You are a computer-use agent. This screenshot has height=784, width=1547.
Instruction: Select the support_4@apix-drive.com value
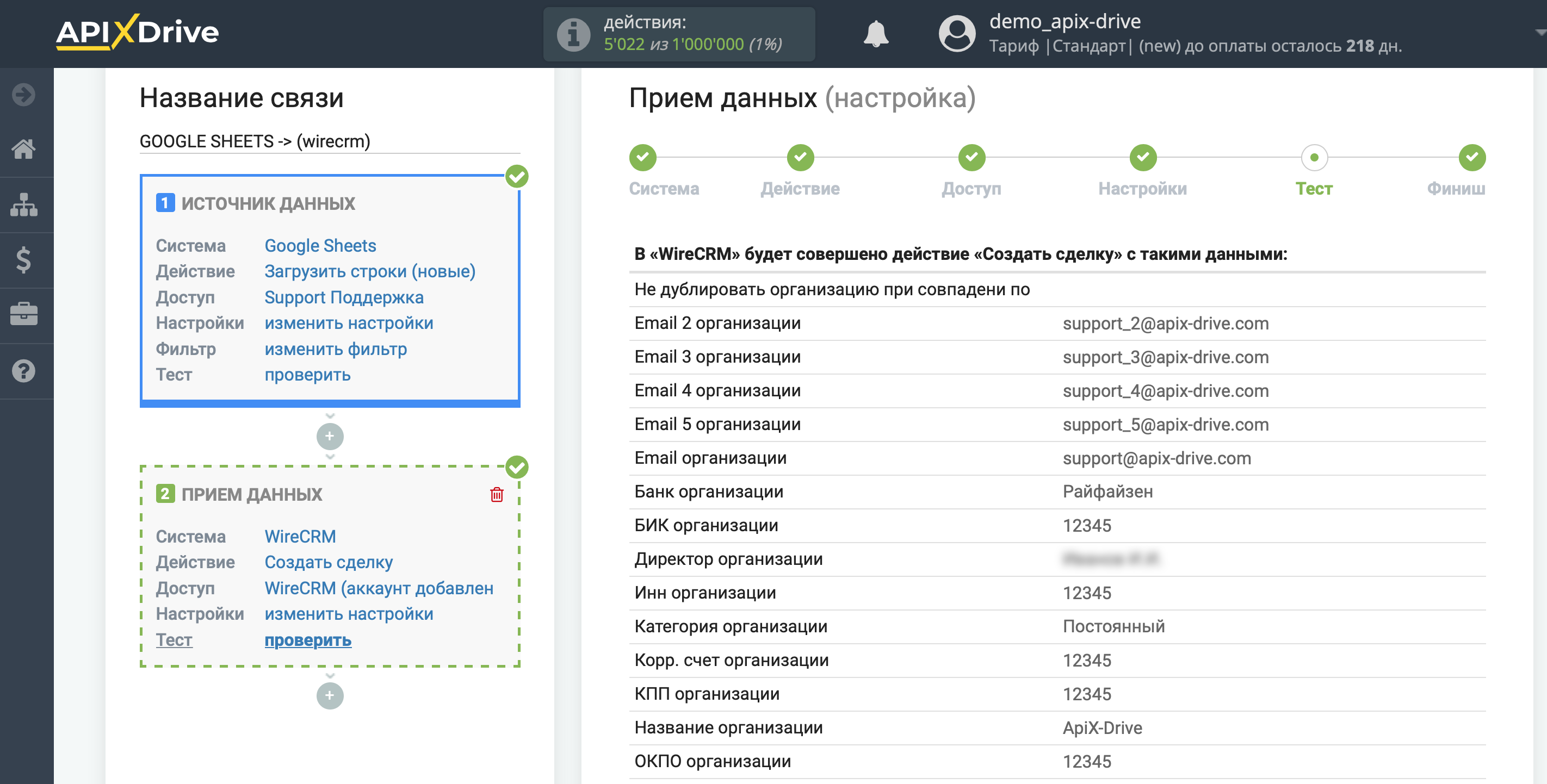(1166, 391)
